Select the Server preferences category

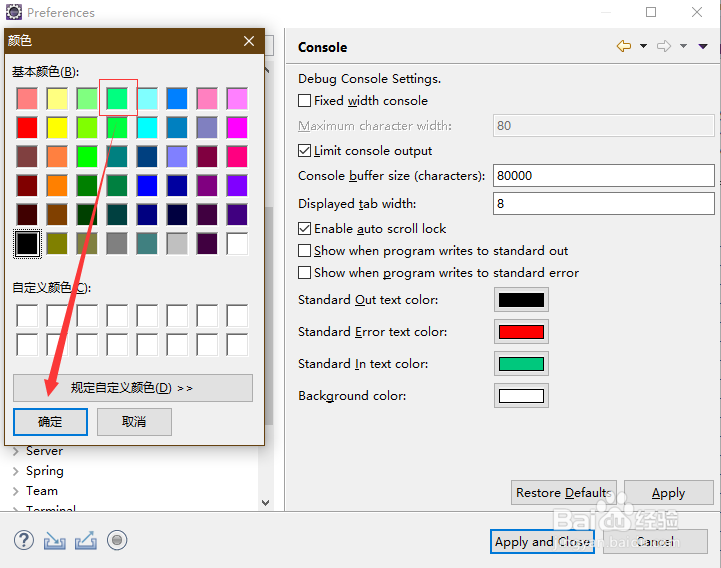tap(44, 451)
